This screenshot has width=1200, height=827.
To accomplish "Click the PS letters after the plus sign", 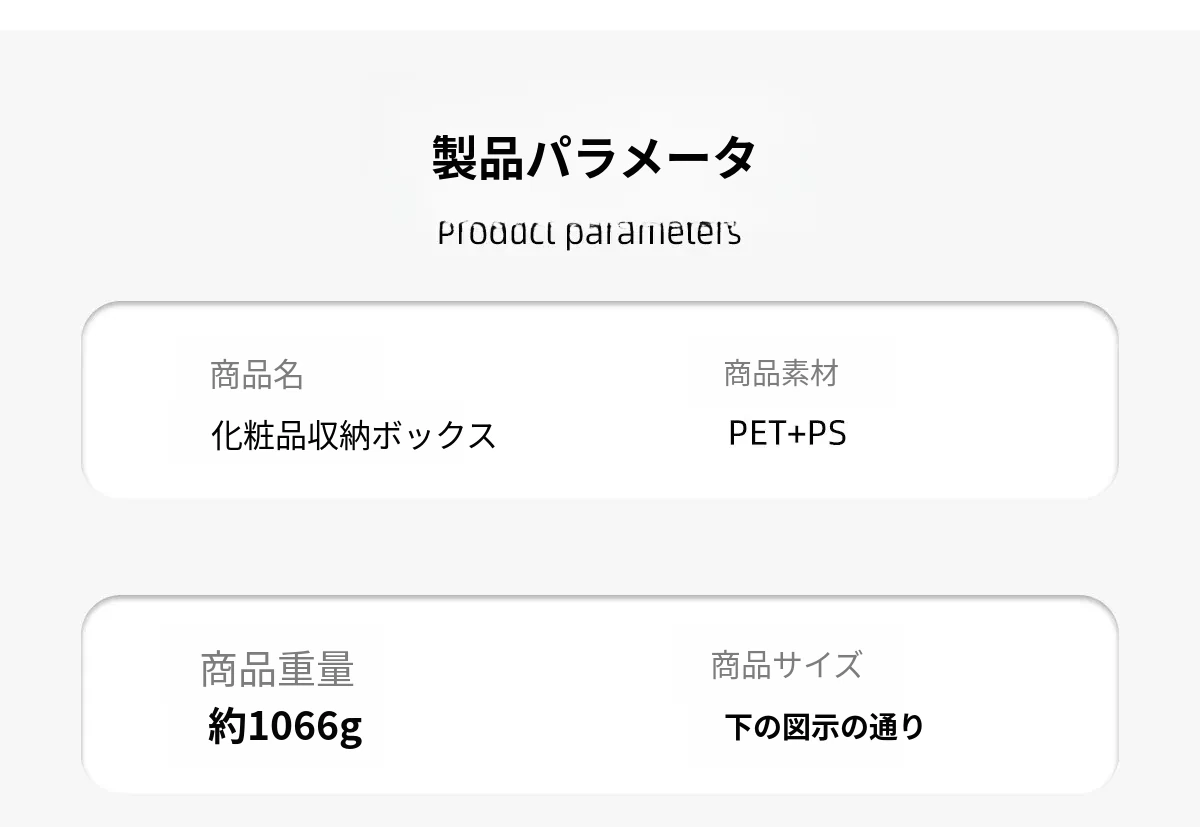I will (x=827, y=433).
